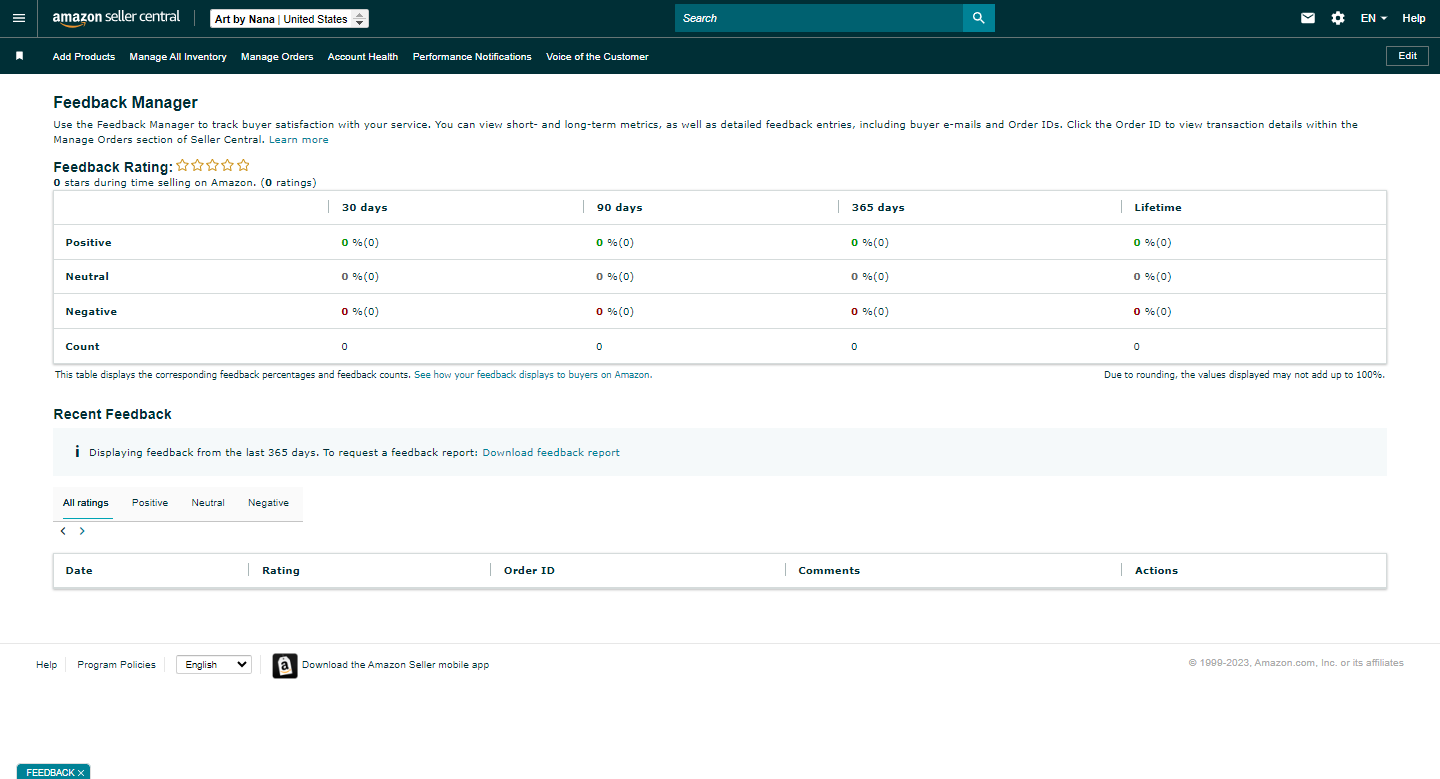
Task: Close the FEEDBACK tab with the X
Action: click(81, 773)
